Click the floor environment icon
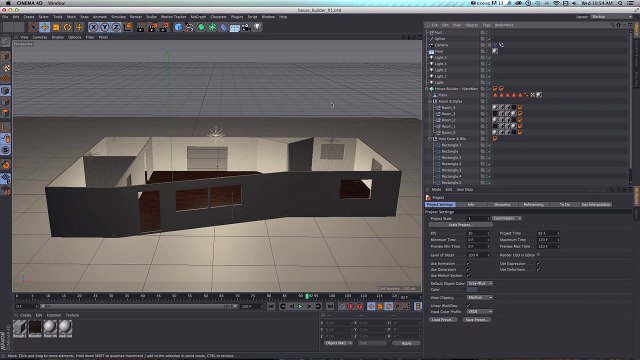The image size is (640, 360). coord(235,27)
